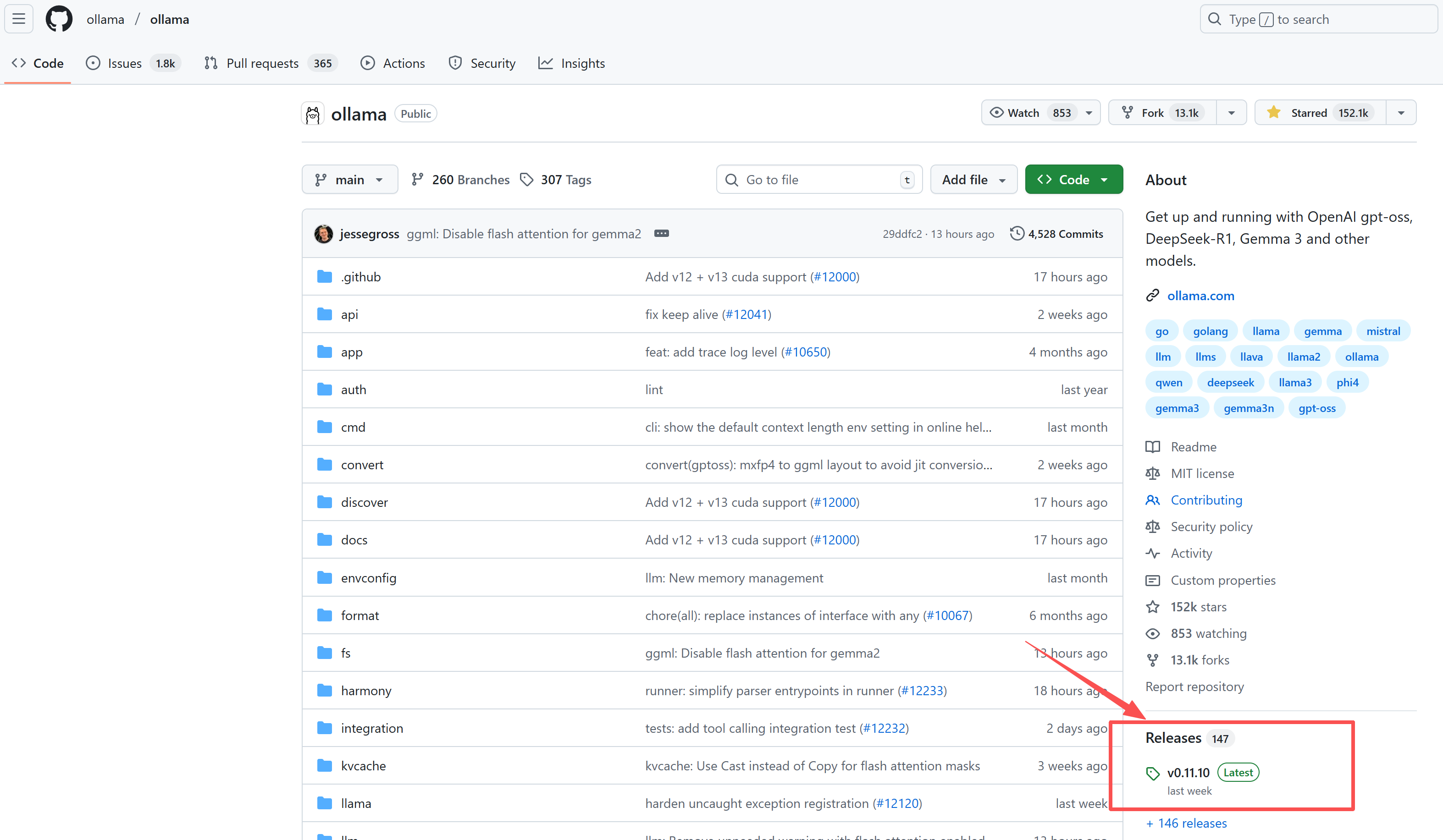This screenshot has width=1443, height=840.
Task: View the 260 Branches link
Action: pos(460,180)
